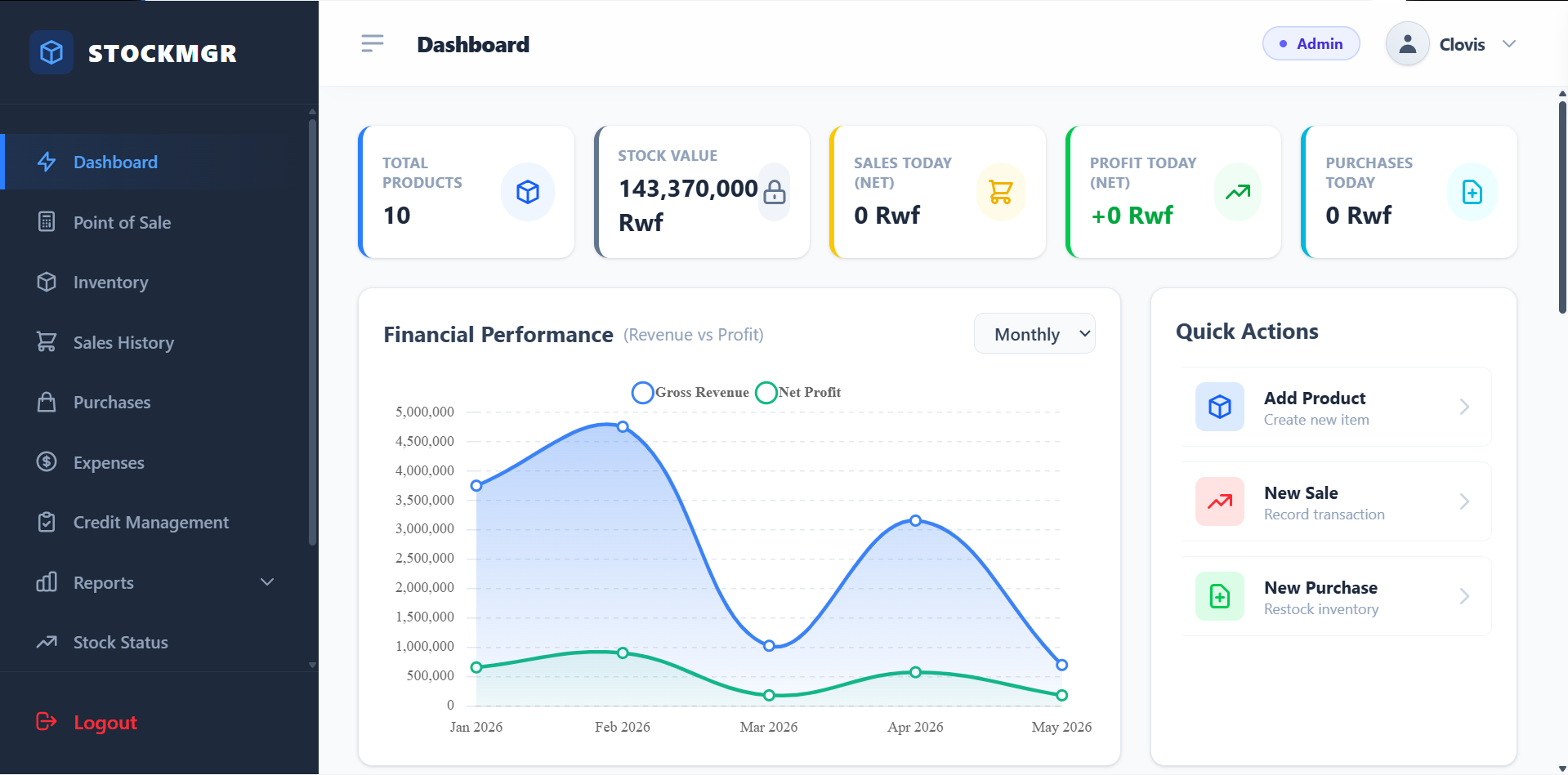Click the Dashboard lightning bolt icon
Image resolution: width=1568 pixels, height=775 pixels.
point(47,162)
